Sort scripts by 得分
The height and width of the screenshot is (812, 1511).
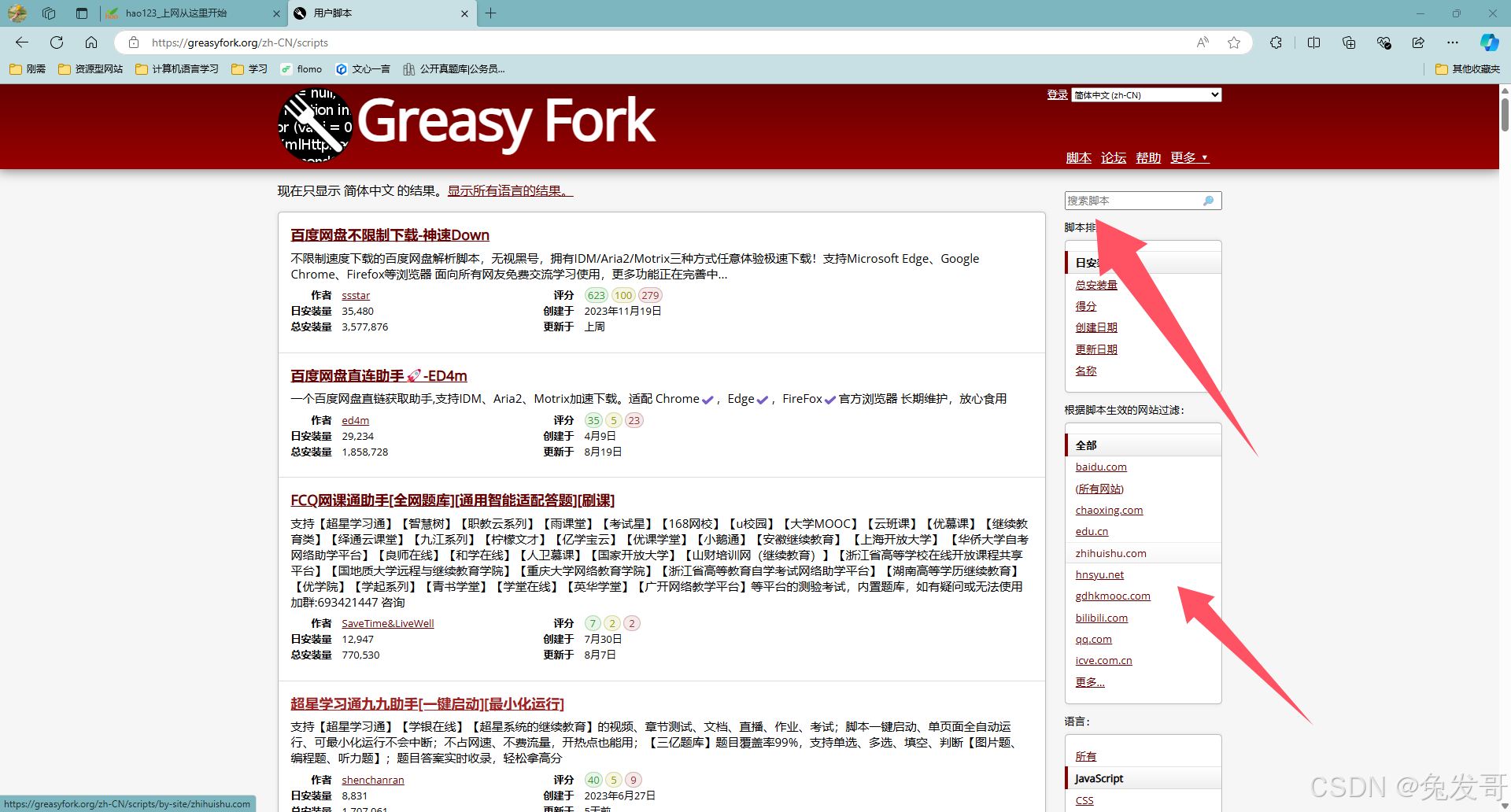[x=1086, y=306]
